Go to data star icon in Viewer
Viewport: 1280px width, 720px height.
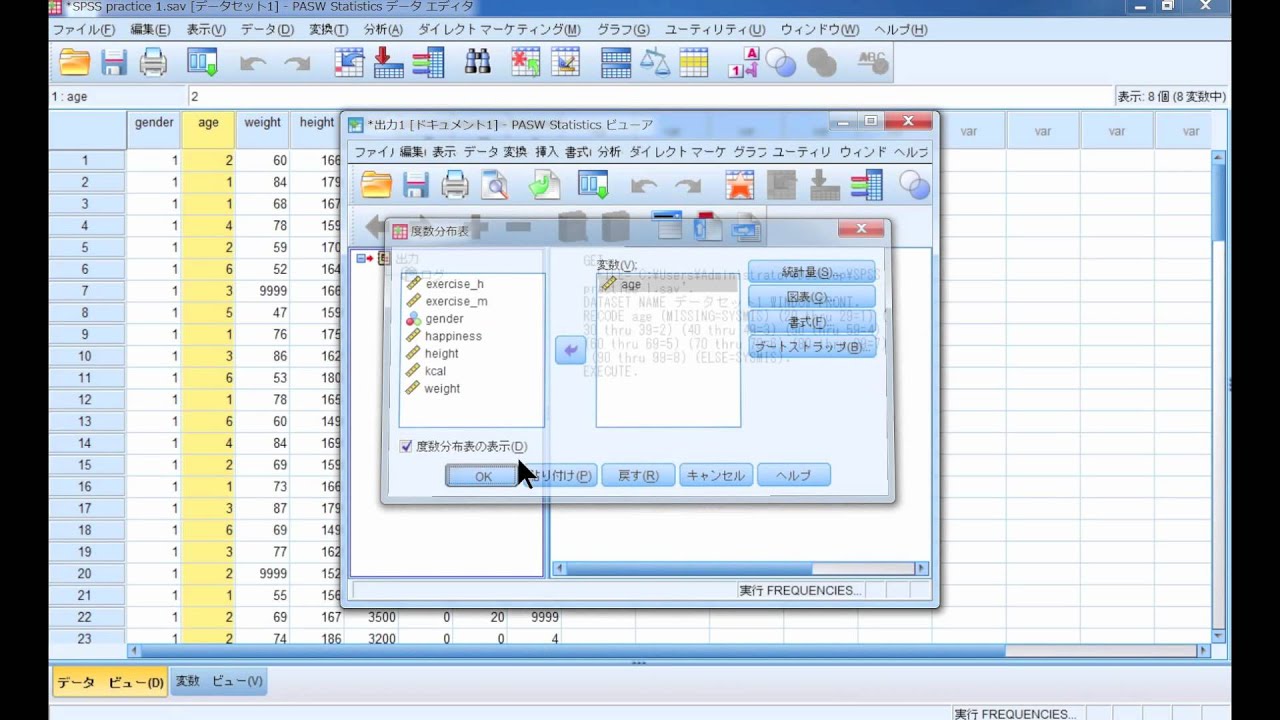[740, 185]
